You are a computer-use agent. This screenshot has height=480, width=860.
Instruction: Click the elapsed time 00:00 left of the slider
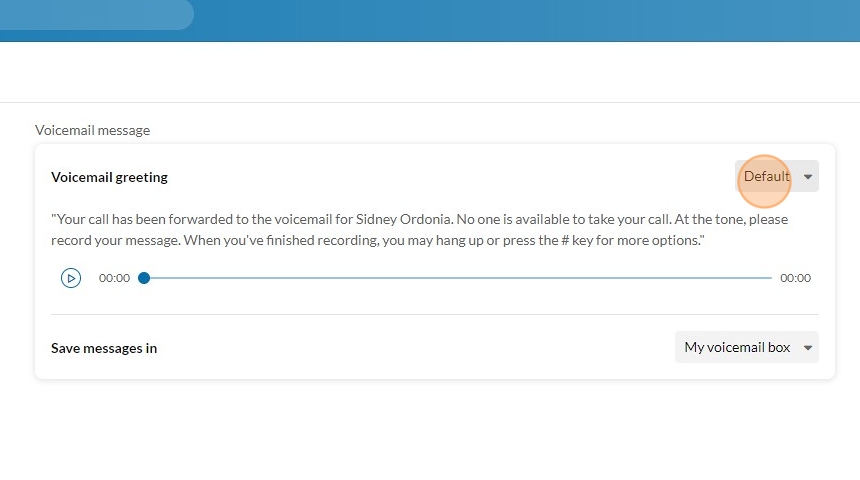tap(114, 278)
